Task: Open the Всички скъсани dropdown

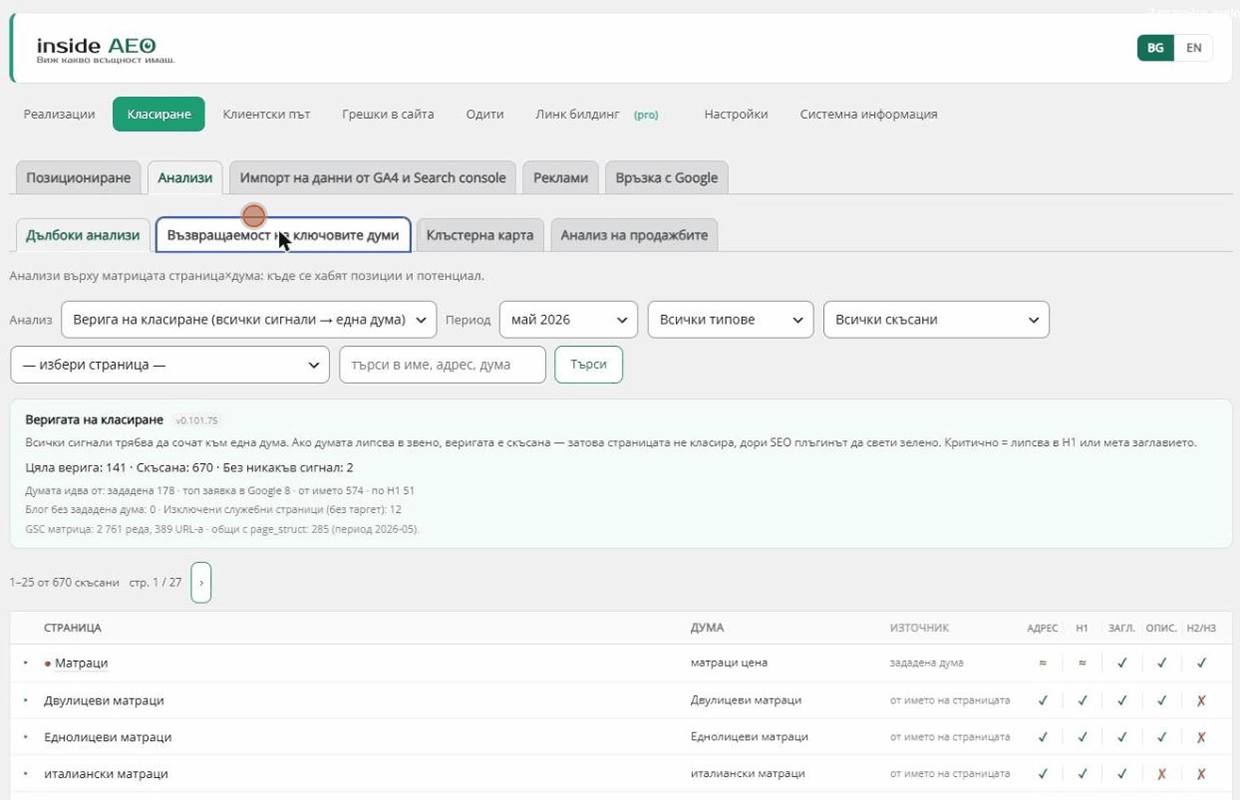Action: click(936, 320)
